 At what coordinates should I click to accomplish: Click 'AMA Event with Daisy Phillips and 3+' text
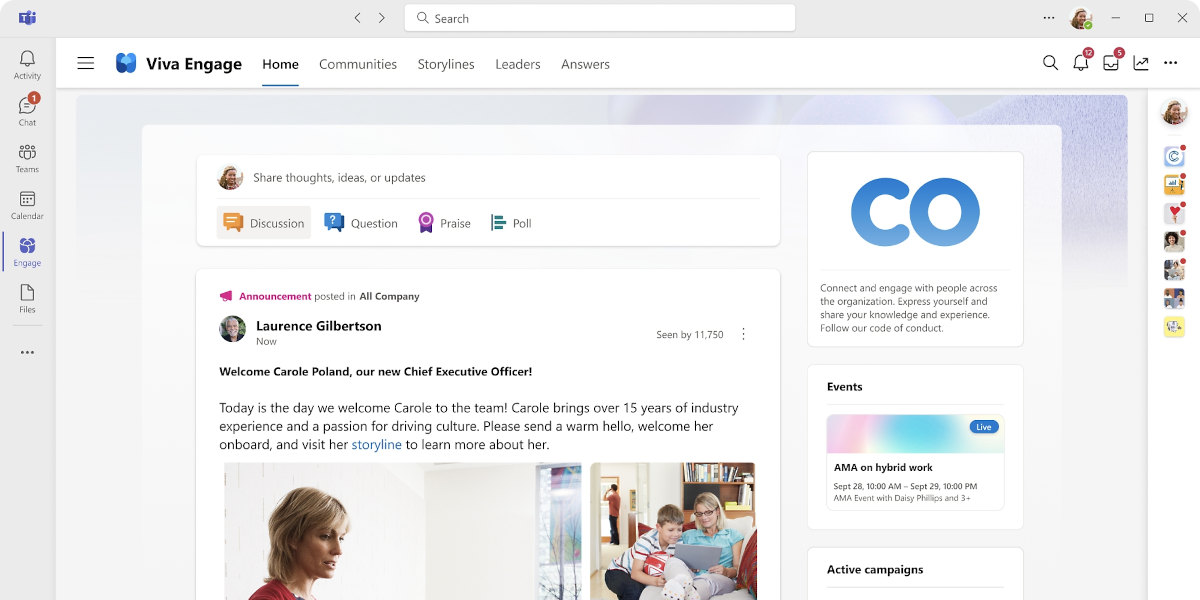pos(902,498)
